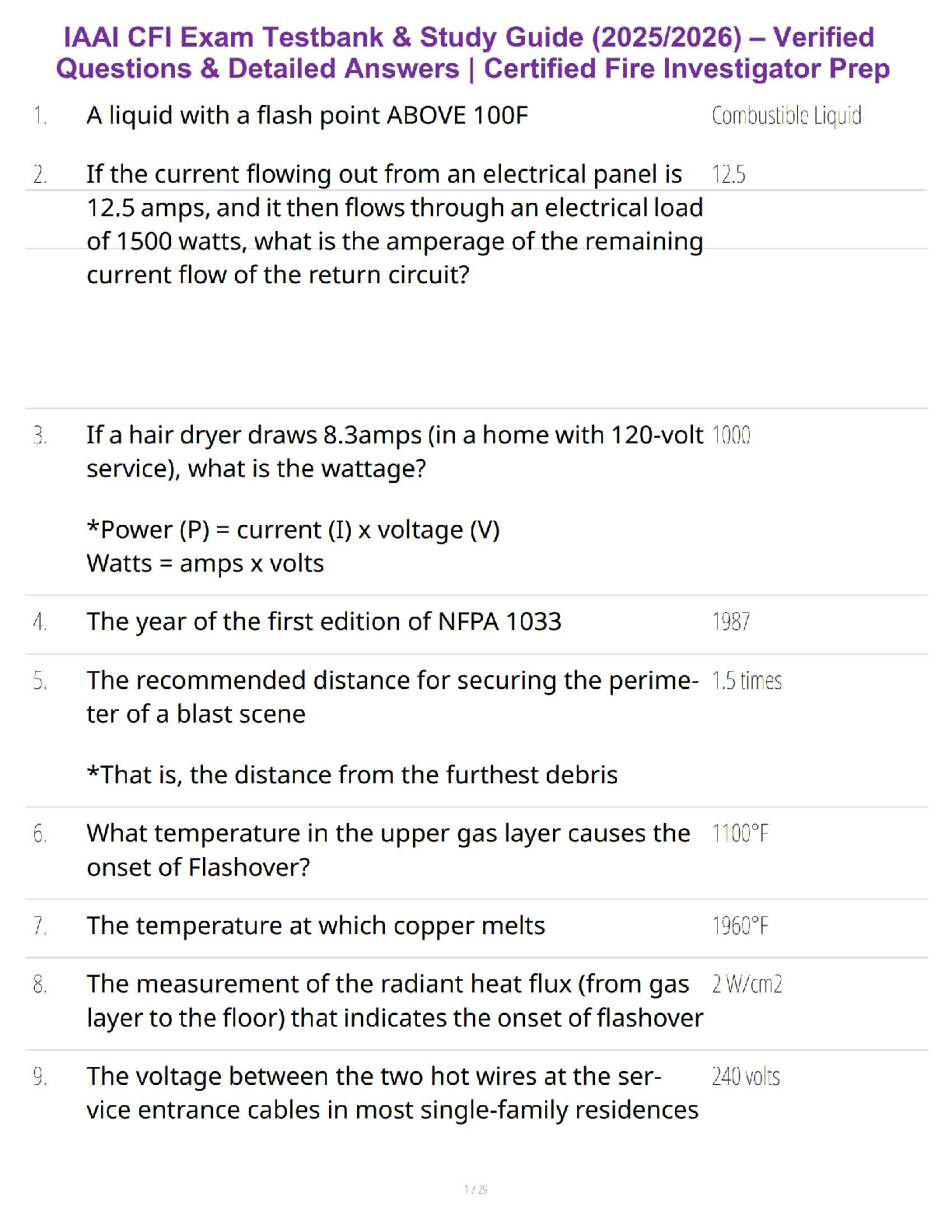Click the answer "12.5" for question 2
The height and width of the screenshot is (1232, 952).
coord(728,174)
